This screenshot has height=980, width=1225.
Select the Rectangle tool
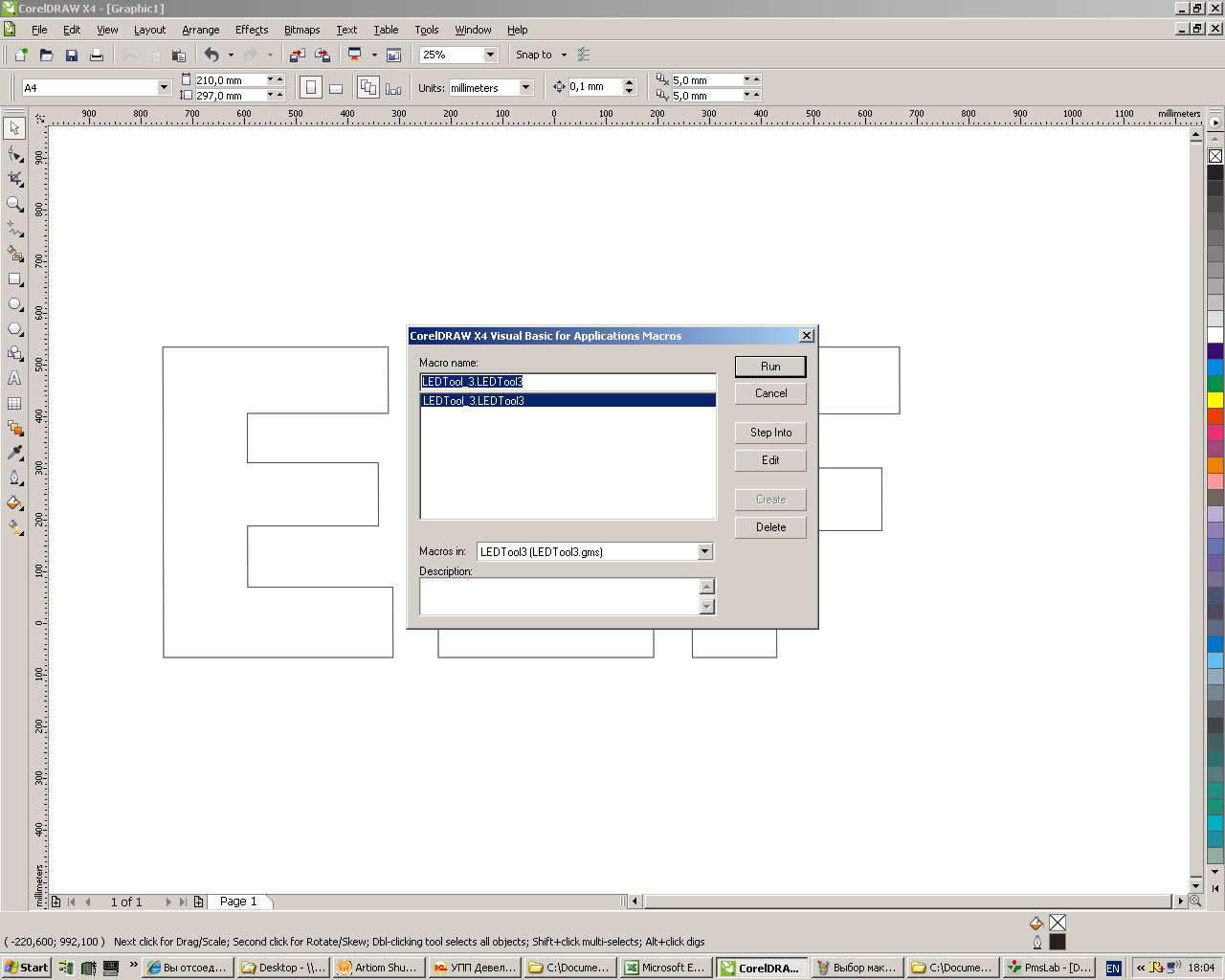[x=14, y=278]
